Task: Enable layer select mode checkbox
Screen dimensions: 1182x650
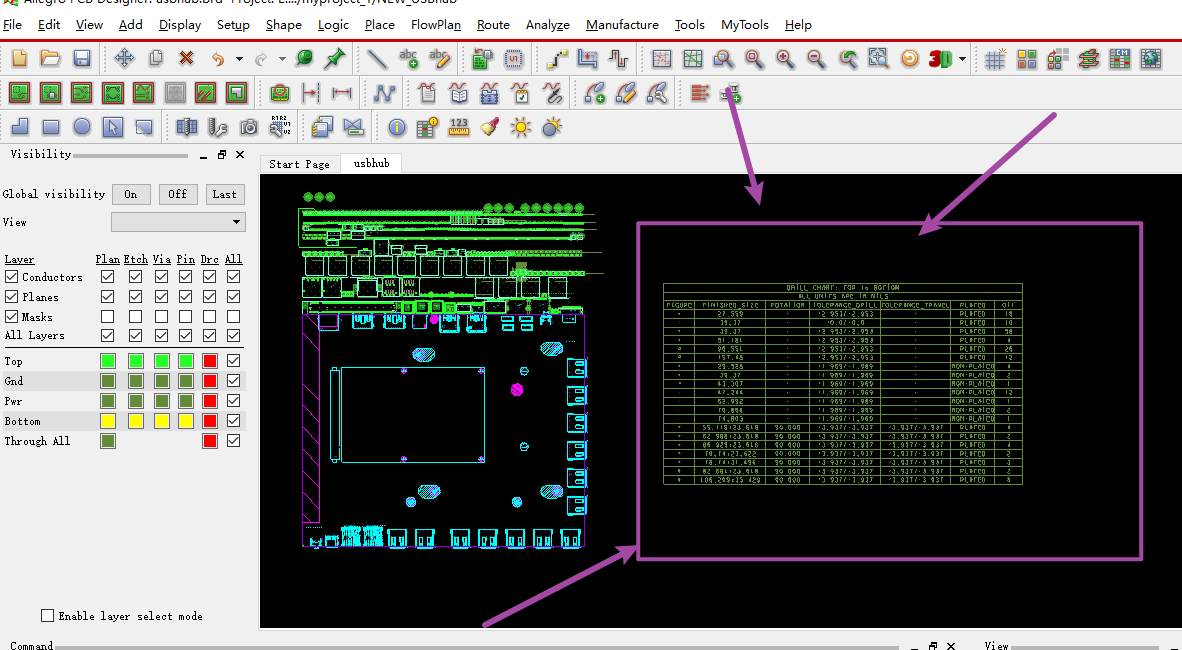Action: tap(47, 616)
